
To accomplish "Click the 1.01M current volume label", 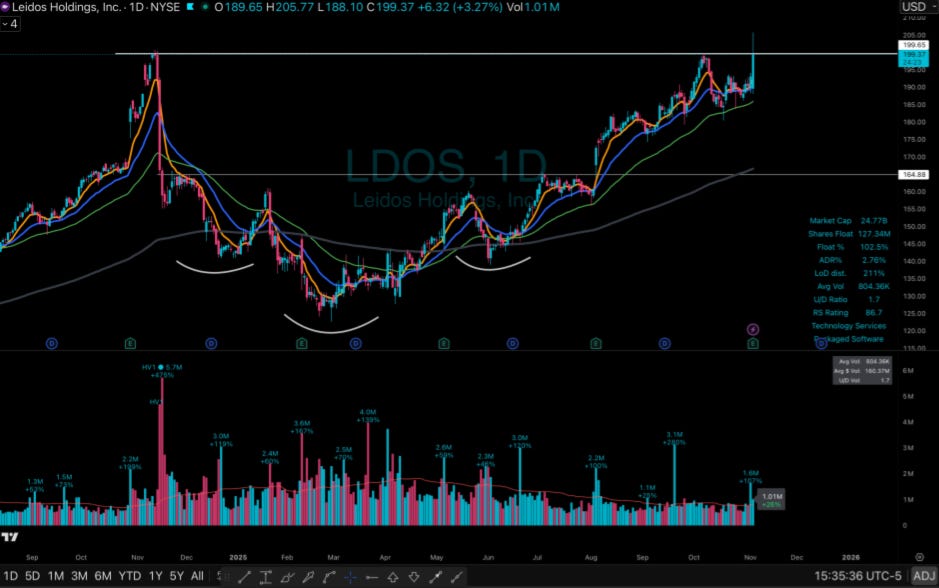I will pyautogui.click(x=772, y=500).
